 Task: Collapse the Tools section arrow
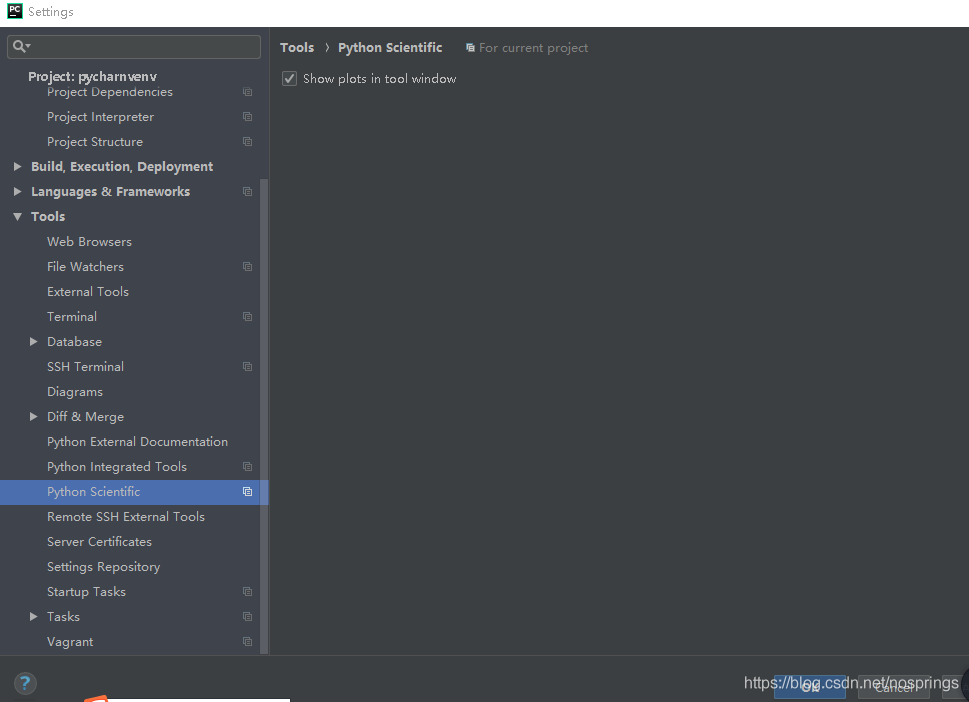pos(17,216)
